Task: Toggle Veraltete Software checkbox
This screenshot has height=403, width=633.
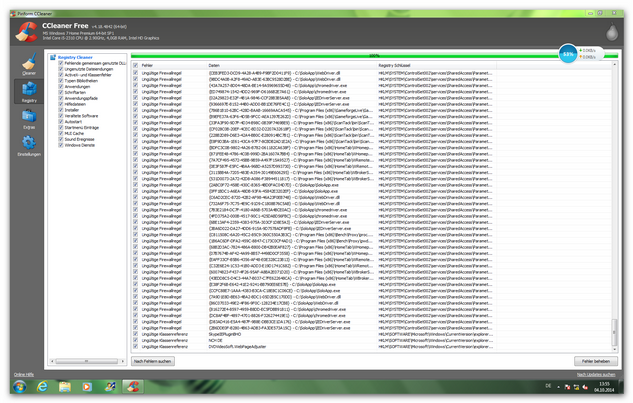Action: click(x=61, y=115)
